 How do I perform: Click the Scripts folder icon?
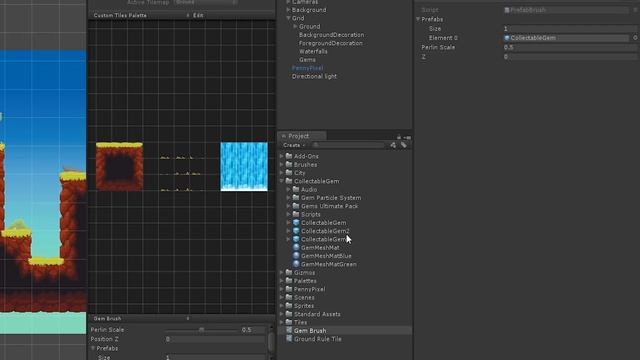(x=296, y=214)
